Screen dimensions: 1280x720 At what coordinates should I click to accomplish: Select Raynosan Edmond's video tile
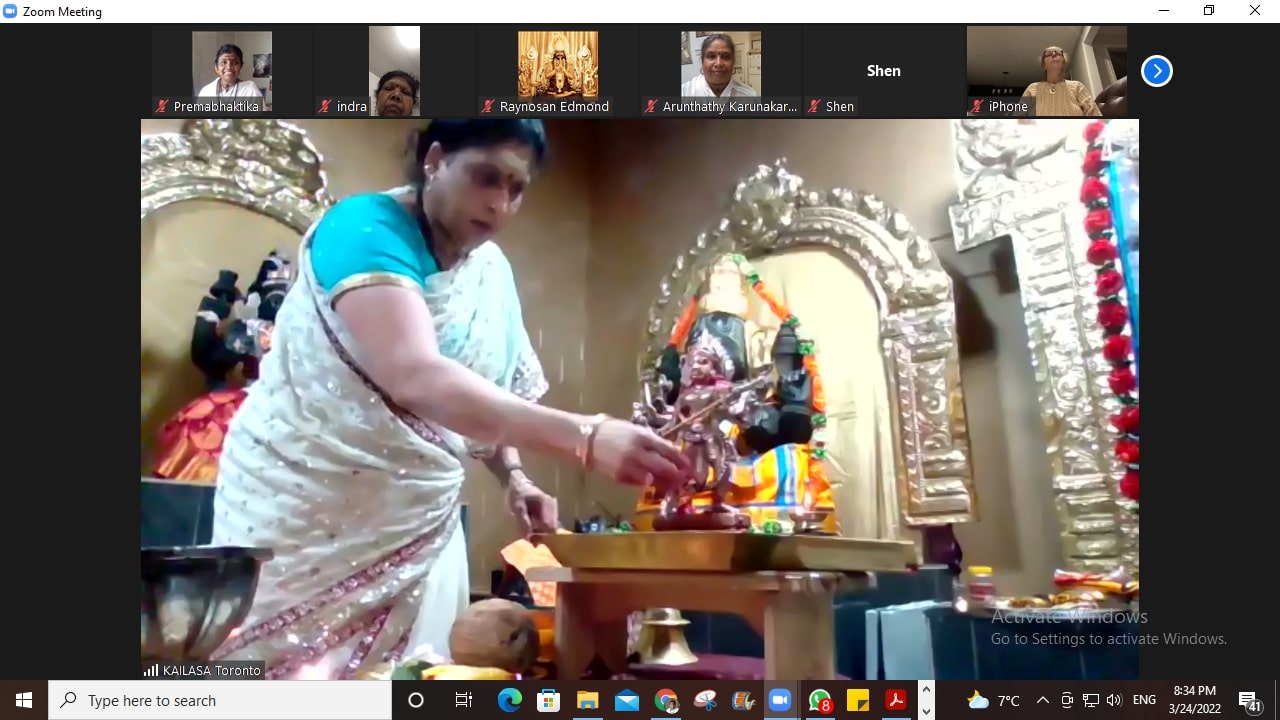click(x=557, y=71)
